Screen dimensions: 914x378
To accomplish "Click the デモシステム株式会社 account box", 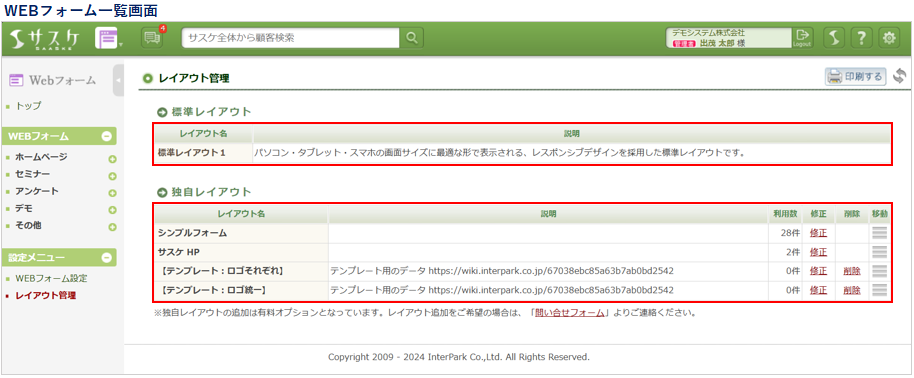I will pos(728,38).
